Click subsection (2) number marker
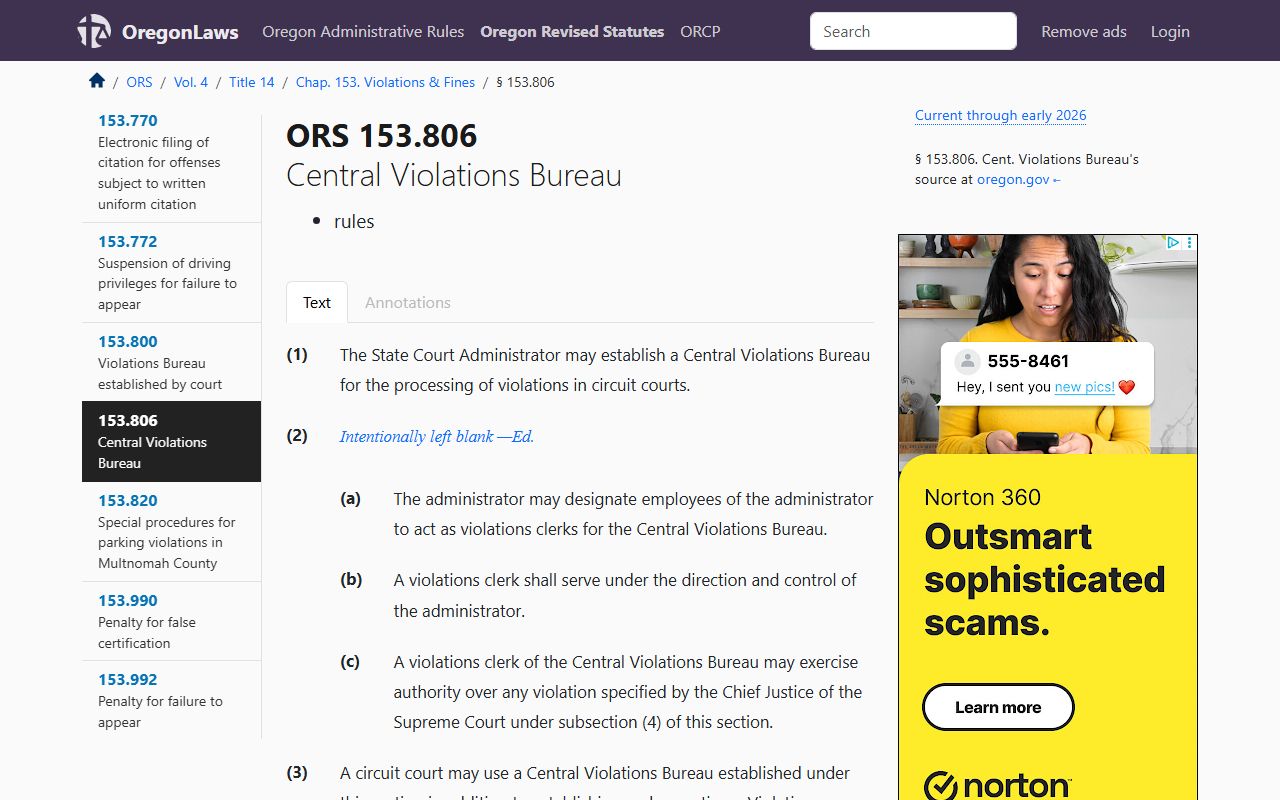Viewport: 1280px width, 800px height. pos(297,435)
